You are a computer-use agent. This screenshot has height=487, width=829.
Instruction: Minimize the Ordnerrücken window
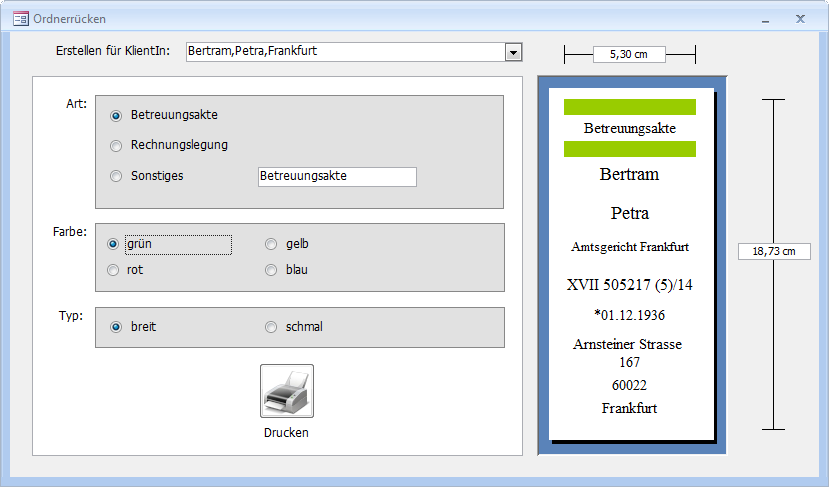point(766,20)
